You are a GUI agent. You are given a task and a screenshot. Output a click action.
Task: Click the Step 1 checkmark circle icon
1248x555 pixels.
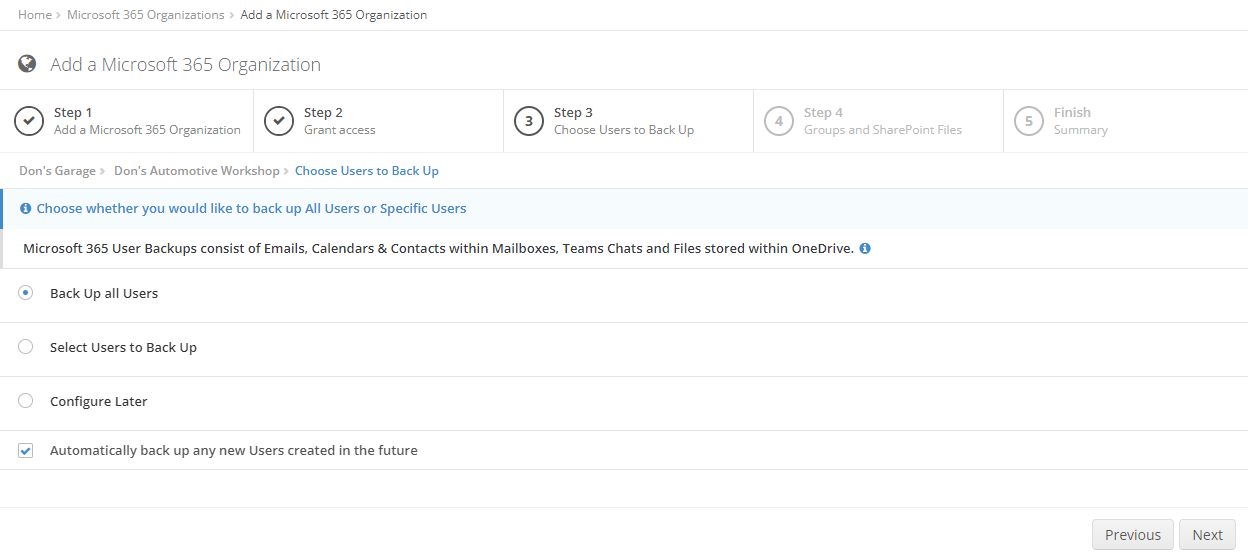29,121
